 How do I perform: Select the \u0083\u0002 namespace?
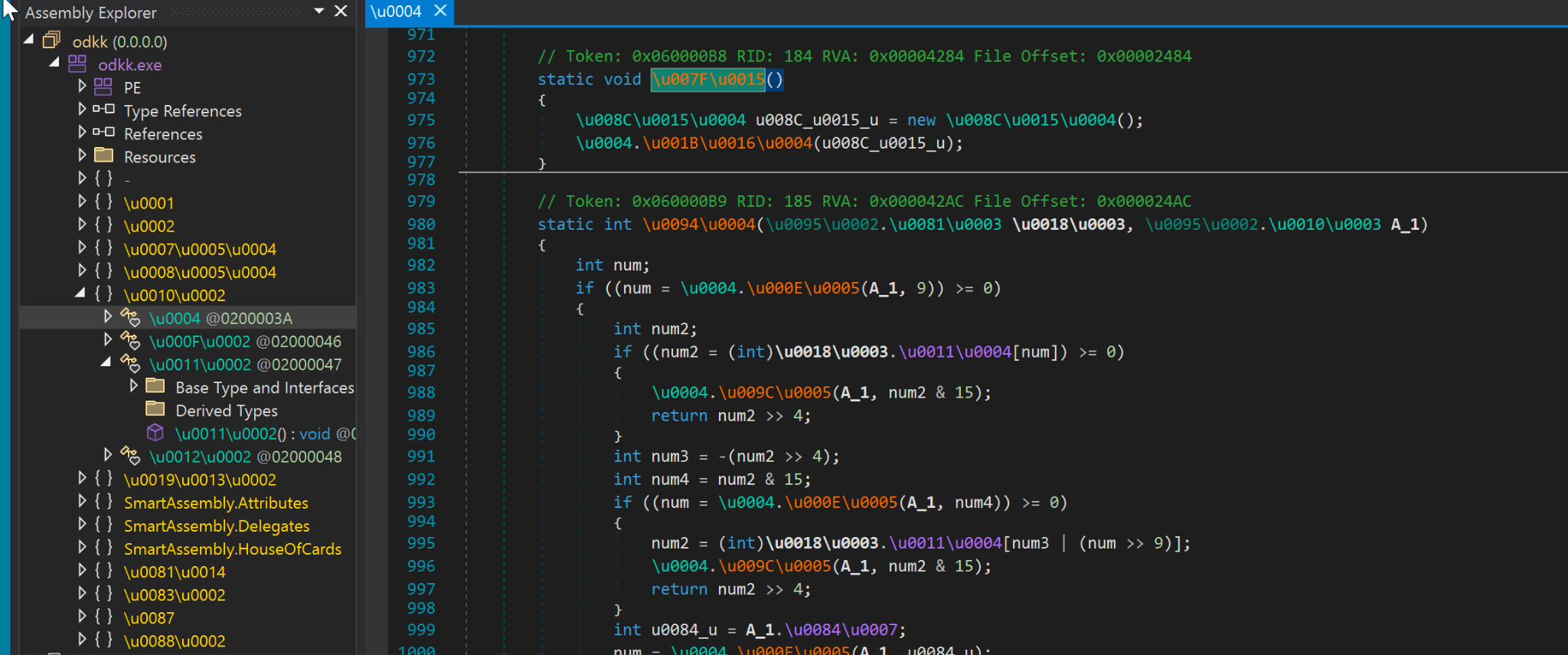tap(175, 594)
